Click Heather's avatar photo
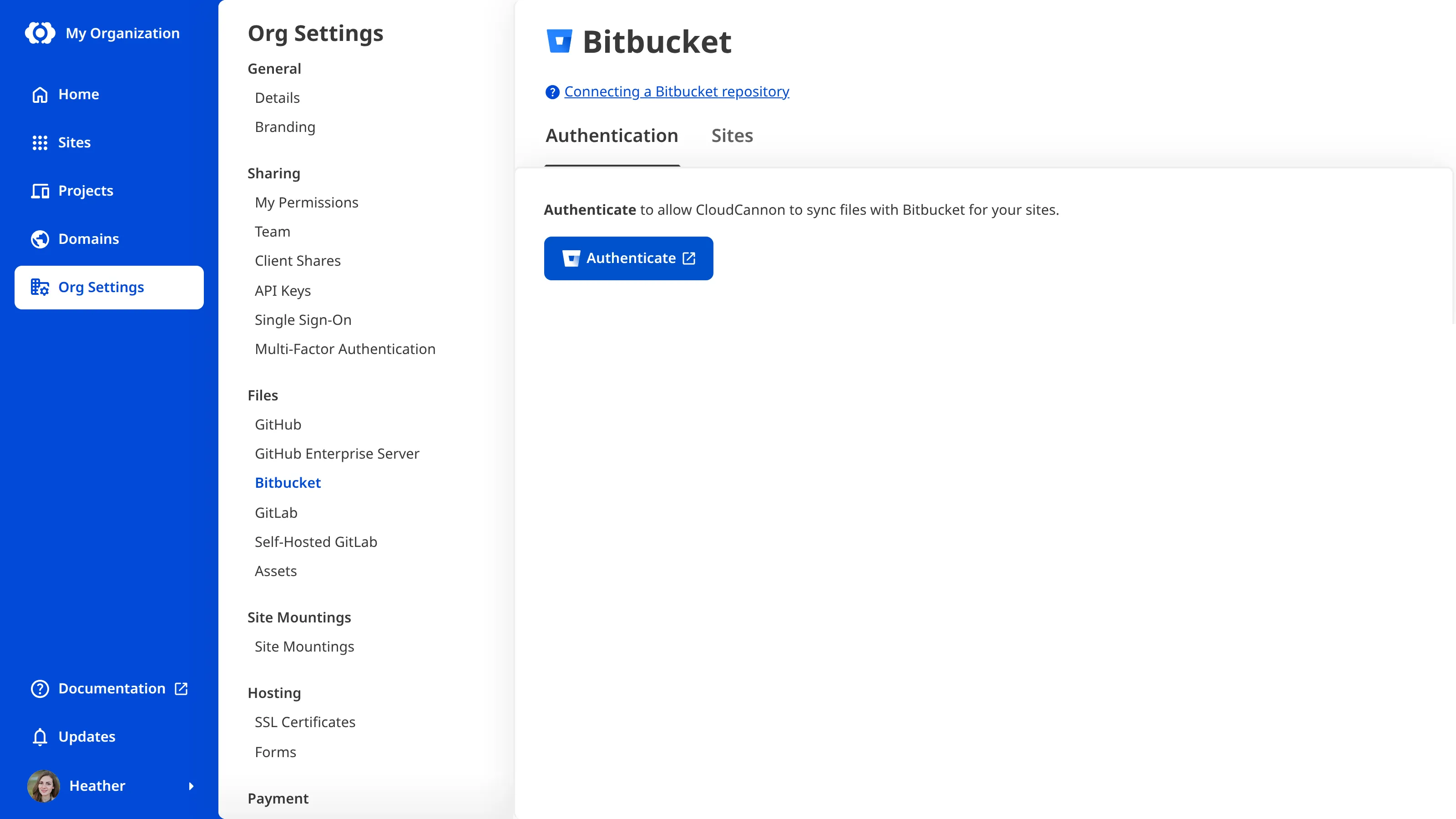This screenshot has height=819, width=1456. (x=44, y=786)
